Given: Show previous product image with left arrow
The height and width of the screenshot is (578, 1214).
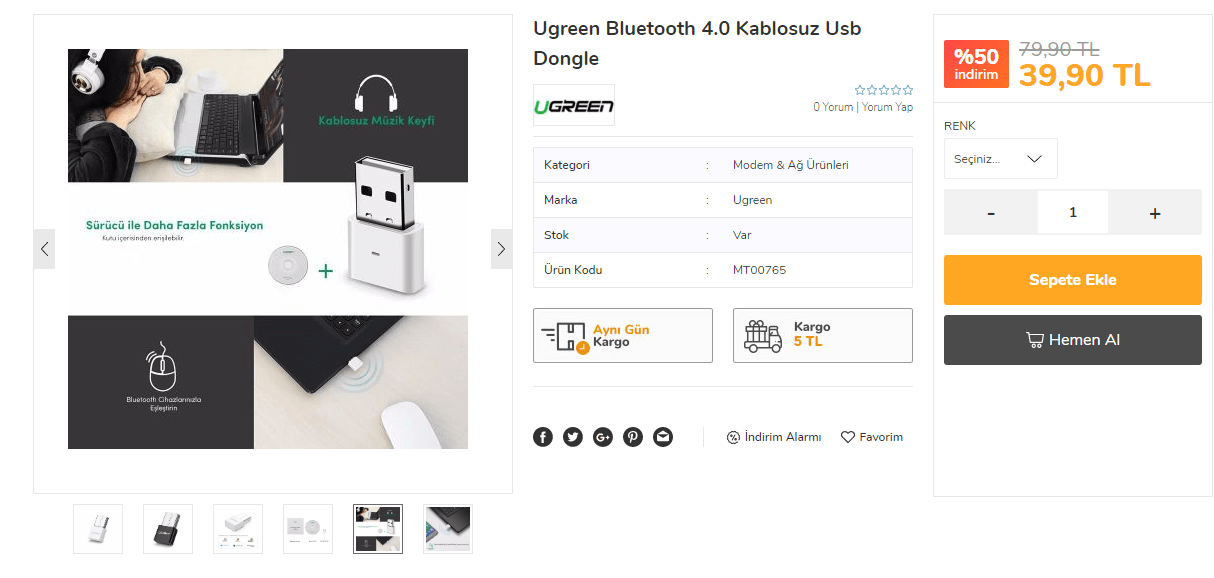Looking at the screenshot, I should point(44,249).
